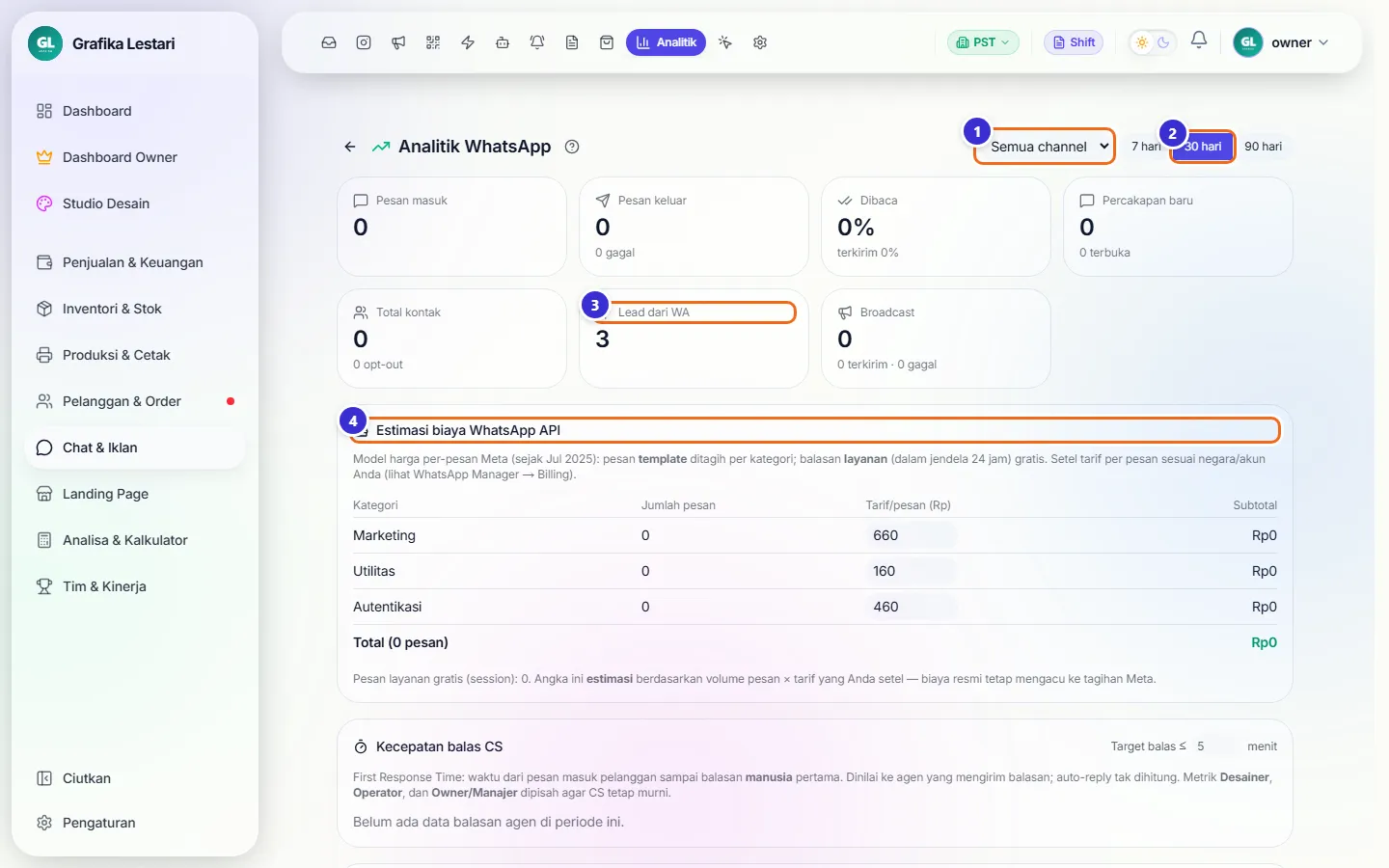
Task: Click the Shift button
Action: tap(1074, 42)
